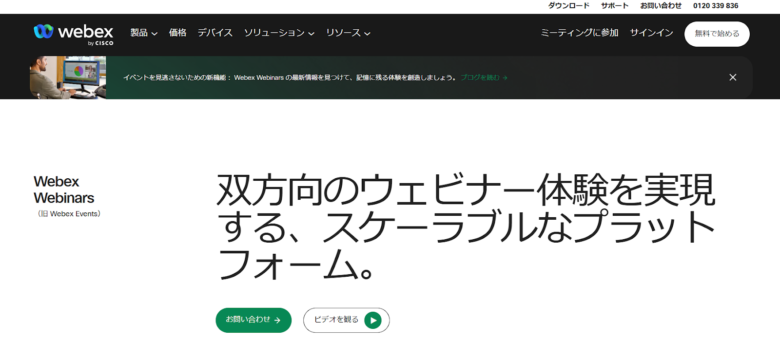Click the サインイン link
Viewport: 780px width, 360px height.
click(652, 33)
